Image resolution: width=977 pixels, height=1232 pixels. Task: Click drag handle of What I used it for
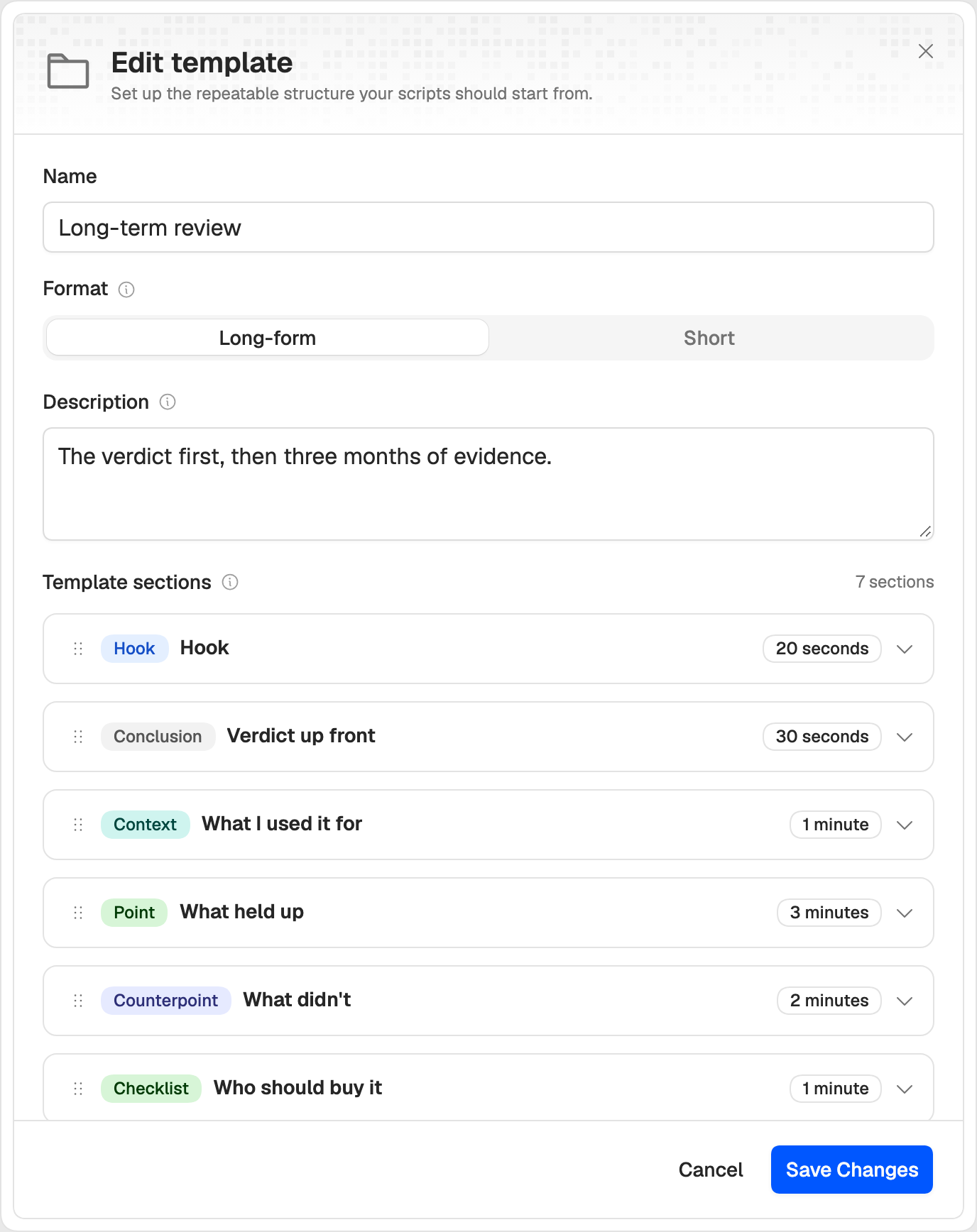pyautogui.click(x=78, y=825)
